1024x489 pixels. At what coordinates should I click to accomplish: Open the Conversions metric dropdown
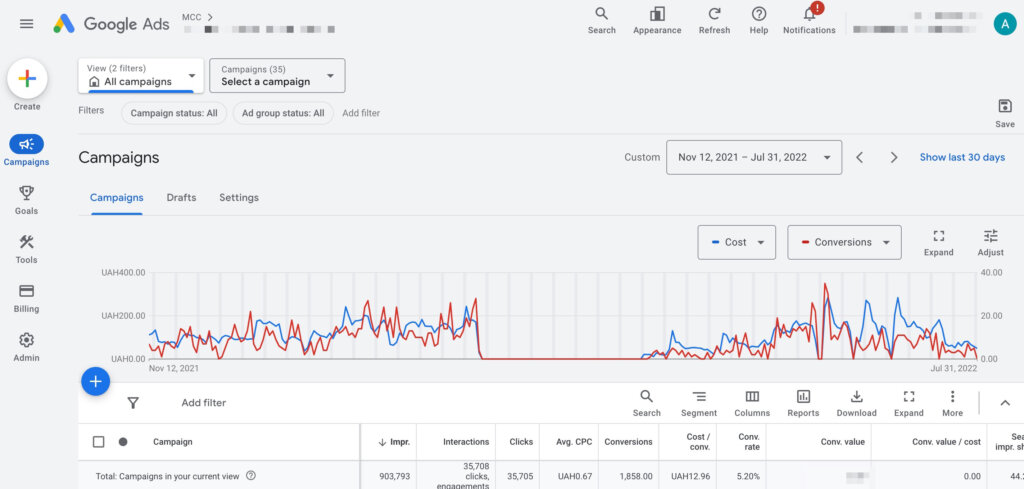(843, 242)
